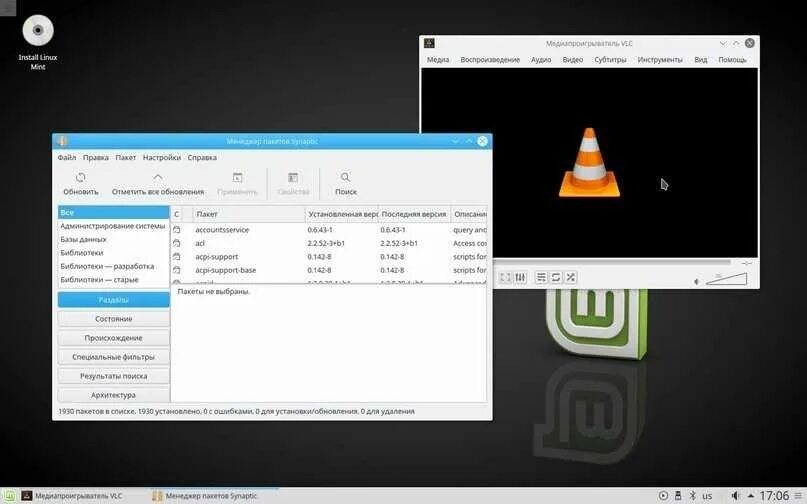Viewport: 807px width, 504px height.
Task: Click Отметить все обновления toolbar button
Action: [158, 184]
